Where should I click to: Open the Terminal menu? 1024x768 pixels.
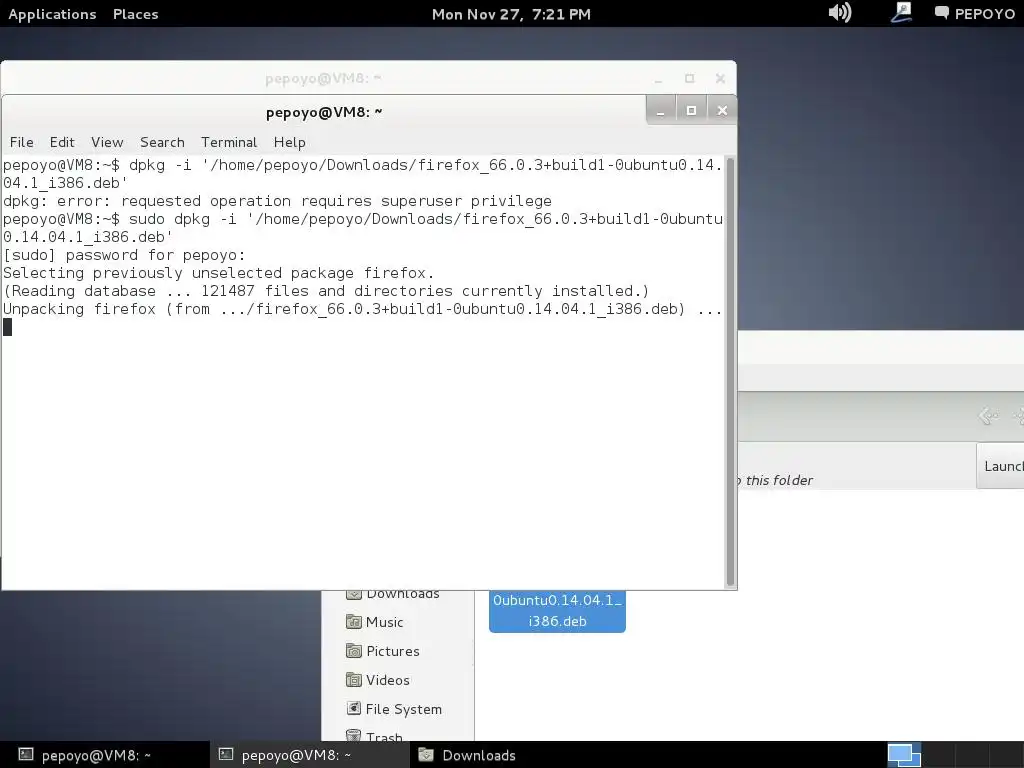[229, 142]
